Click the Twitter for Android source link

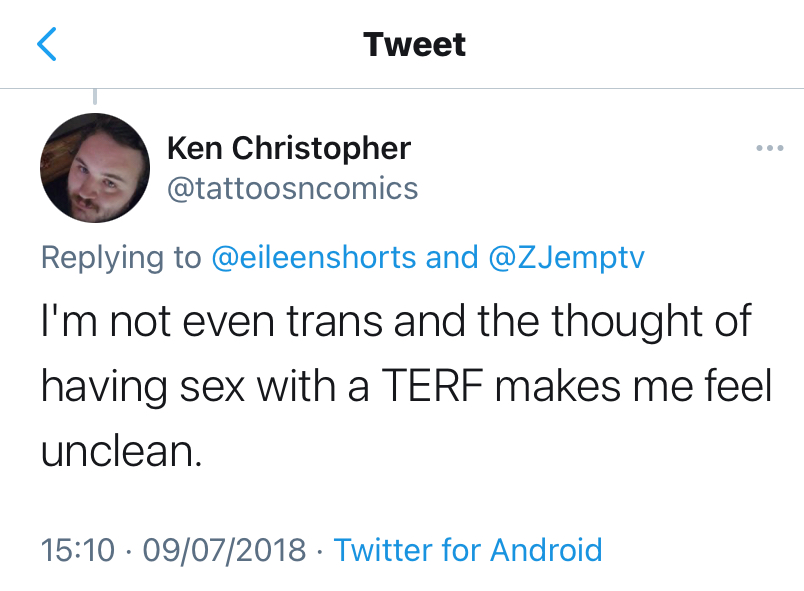pyautogui.click(x=467, y=549)
